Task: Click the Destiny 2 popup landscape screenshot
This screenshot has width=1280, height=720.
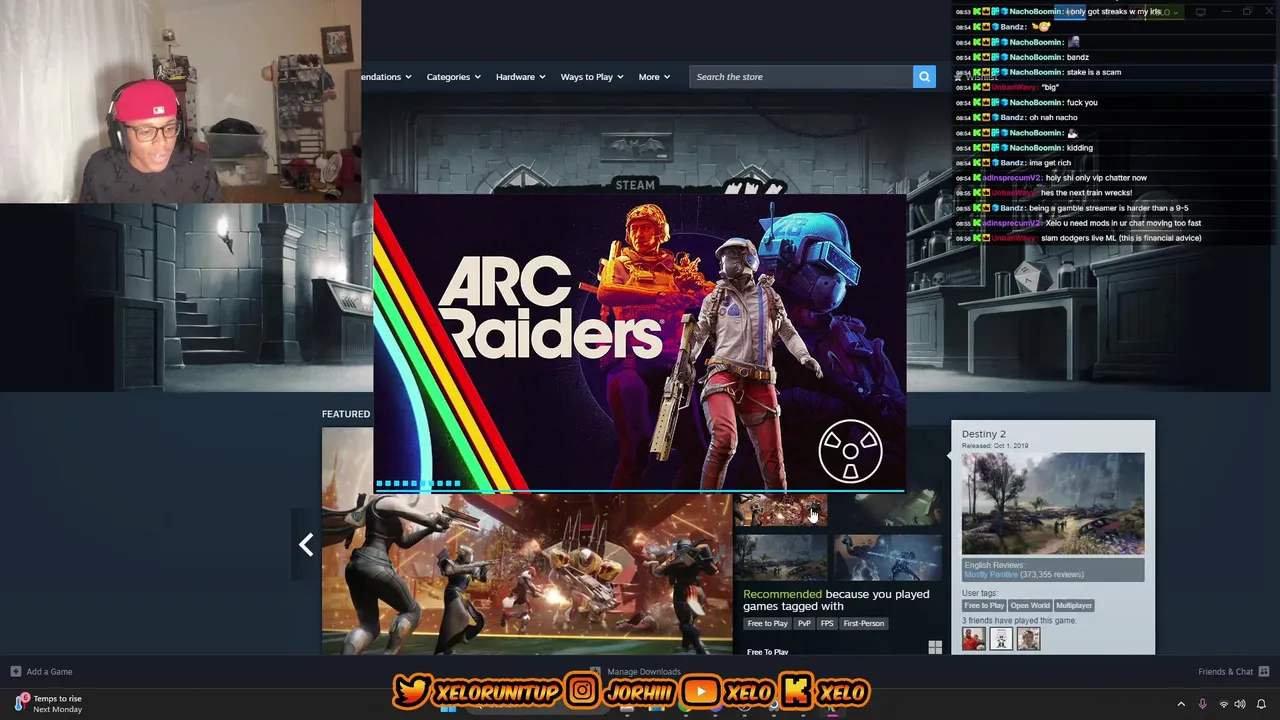Action: click(x=1053, y=503)
